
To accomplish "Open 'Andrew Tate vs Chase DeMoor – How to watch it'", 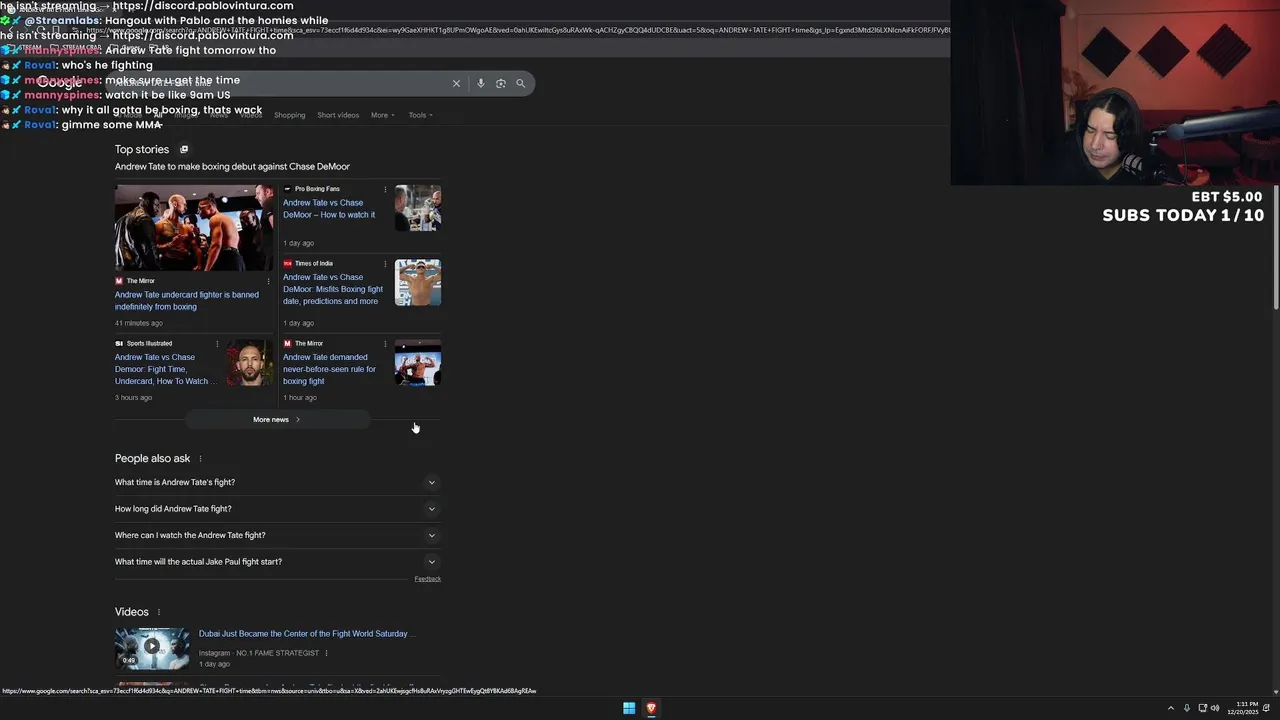I will point(329,209).
